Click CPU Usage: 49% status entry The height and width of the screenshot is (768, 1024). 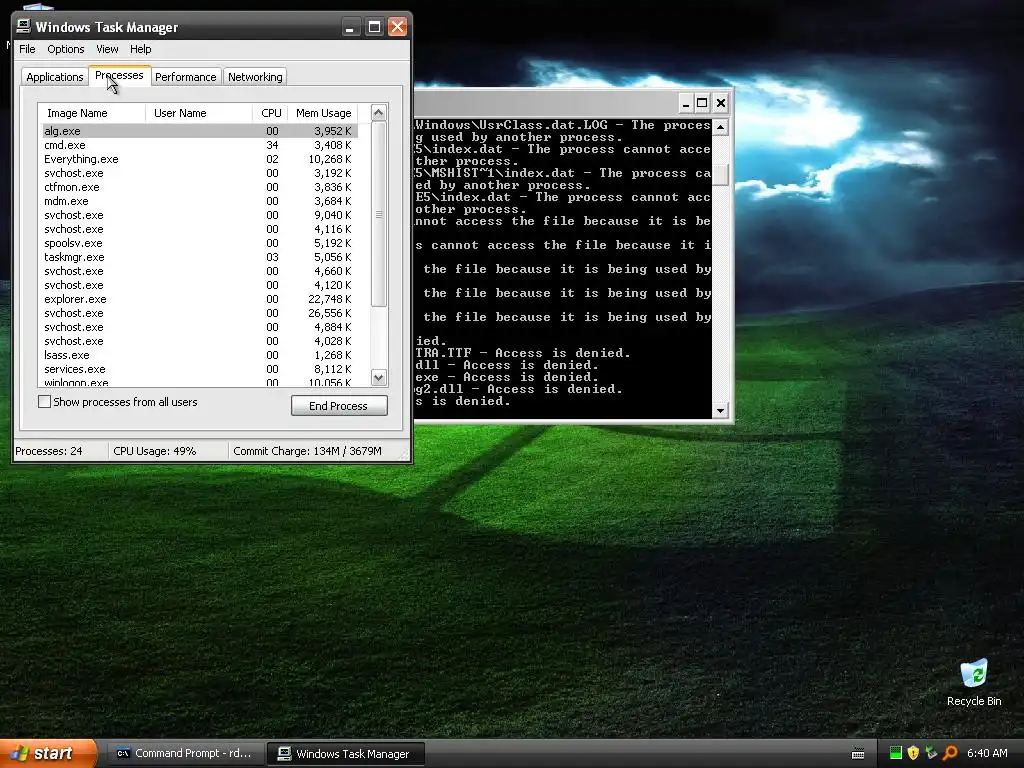[x=155, y=451]
